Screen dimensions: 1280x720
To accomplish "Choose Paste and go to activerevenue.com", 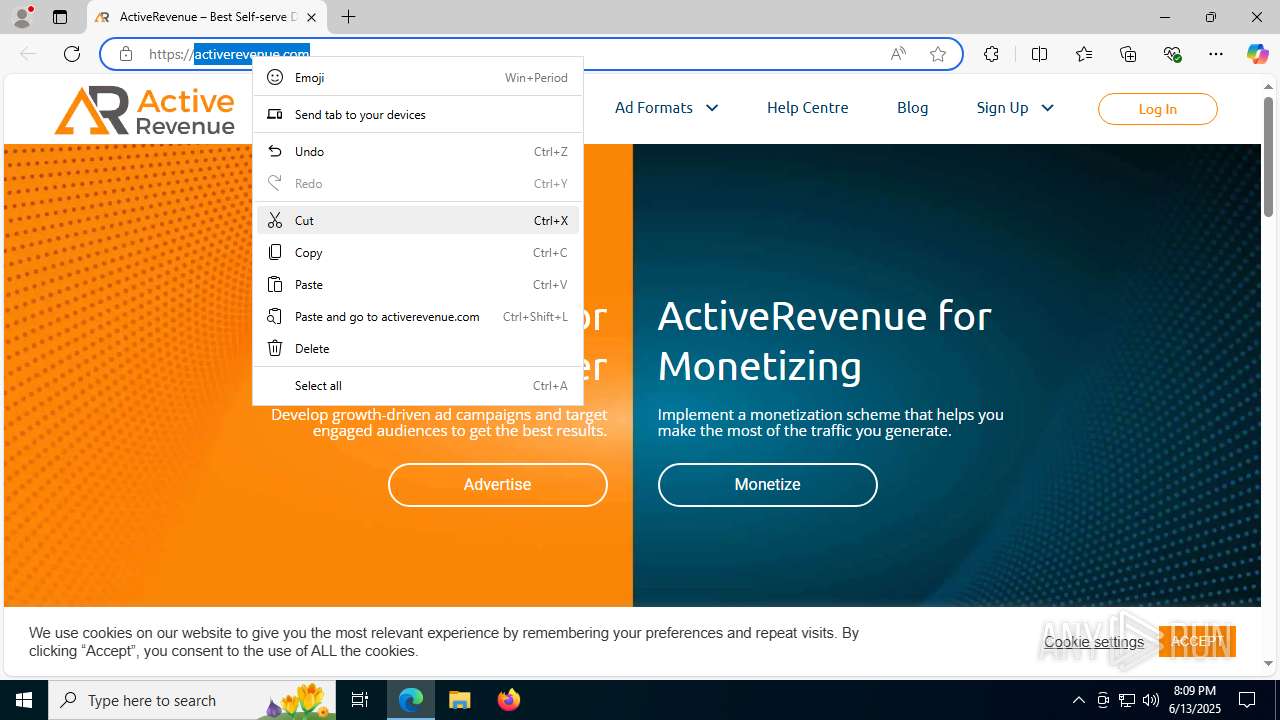I will [x=418, y=316].
